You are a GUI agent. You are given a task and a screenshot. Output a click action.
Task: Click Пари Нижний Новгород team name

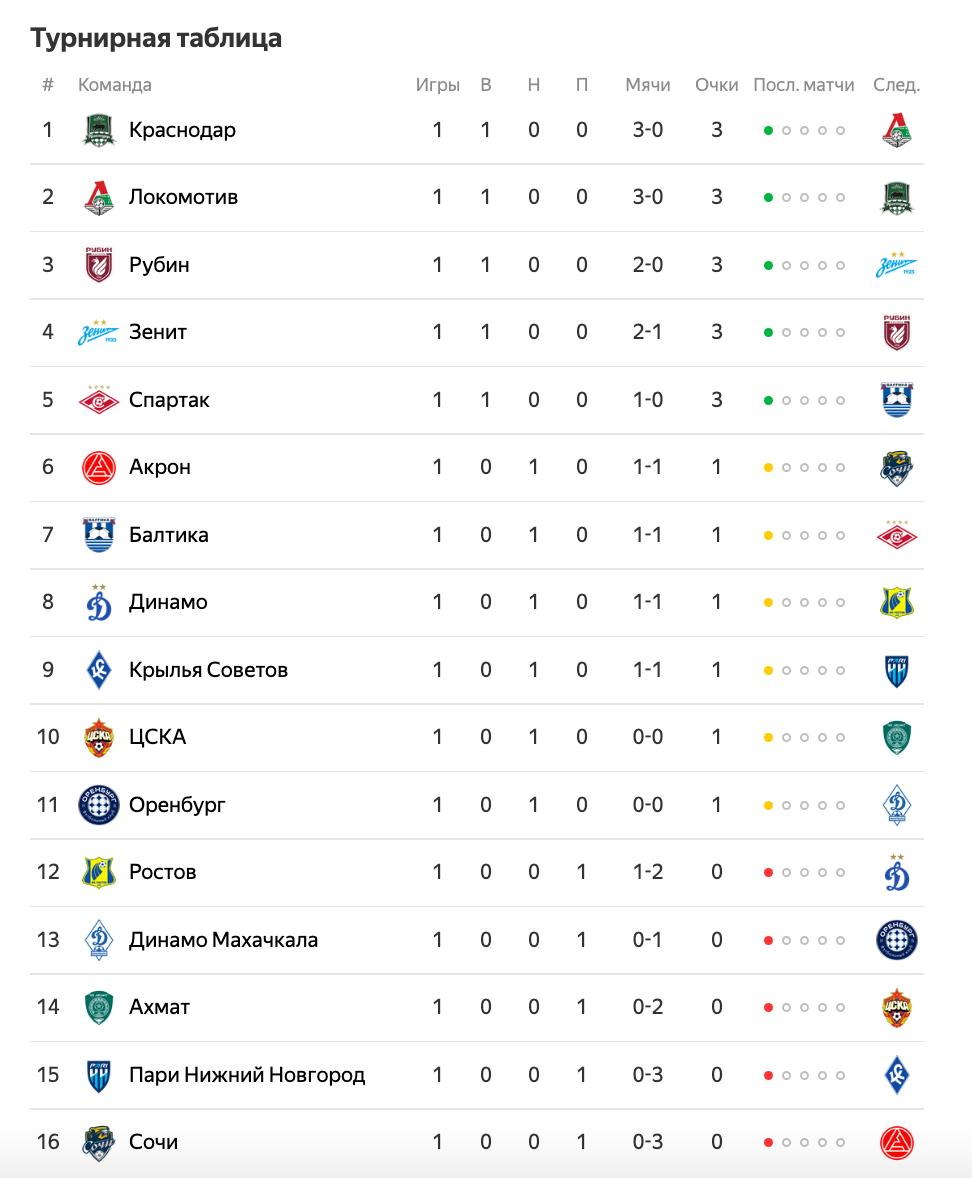pyautogui.click(x=247, y=1074)
